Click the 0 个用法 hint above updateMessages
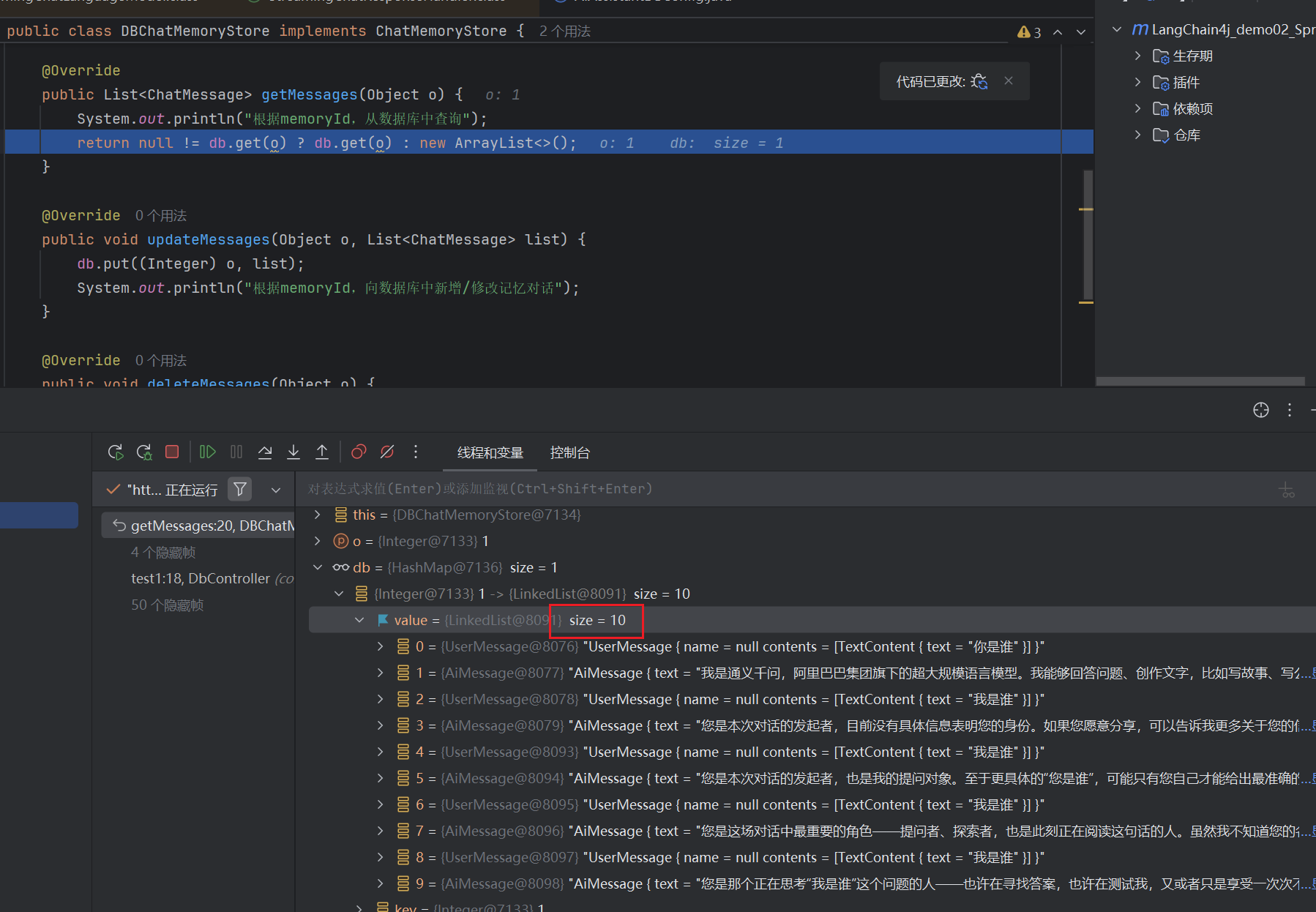 161,216
